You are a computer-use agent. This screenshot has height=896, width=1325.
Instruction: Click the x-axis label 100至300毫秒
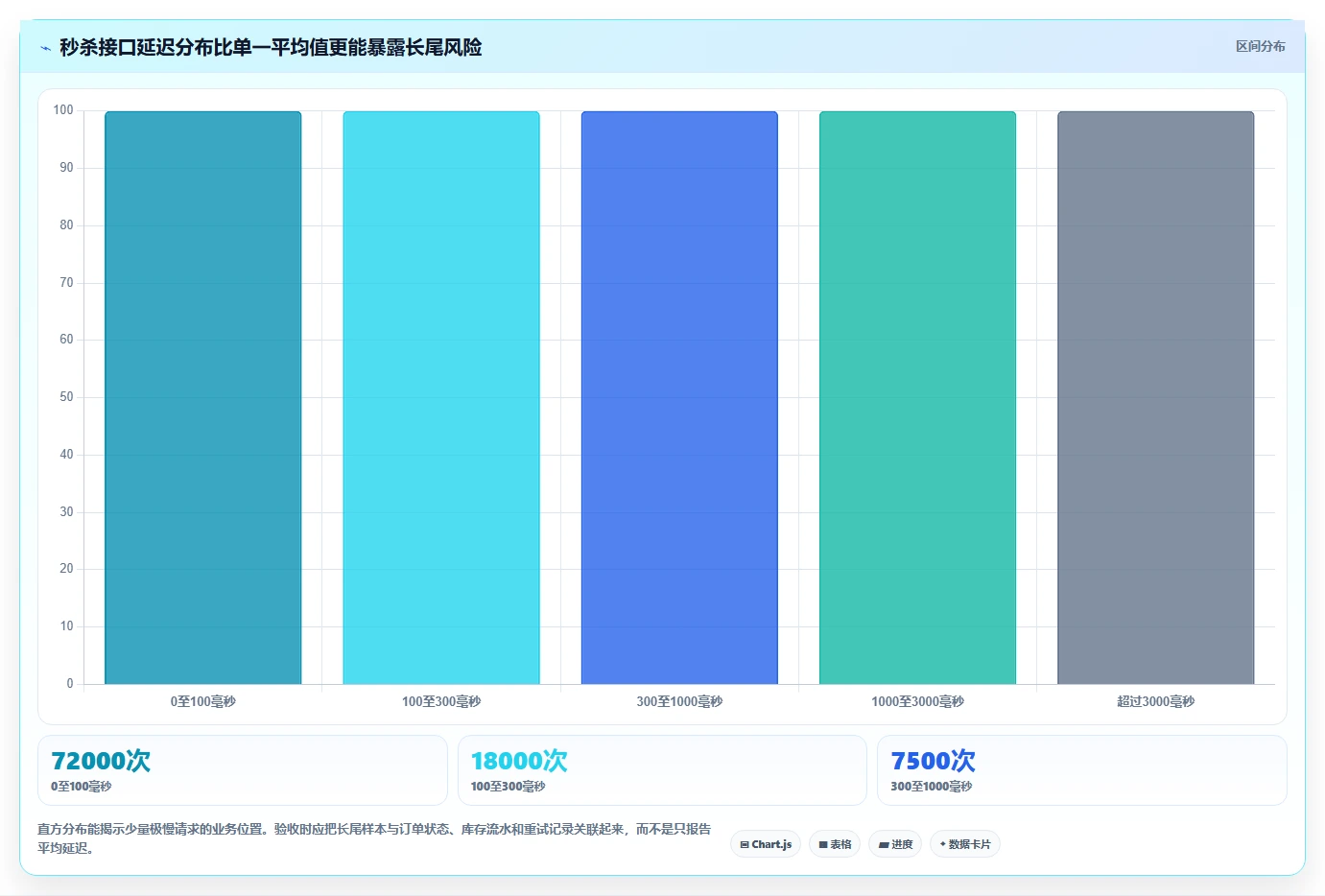441,701
